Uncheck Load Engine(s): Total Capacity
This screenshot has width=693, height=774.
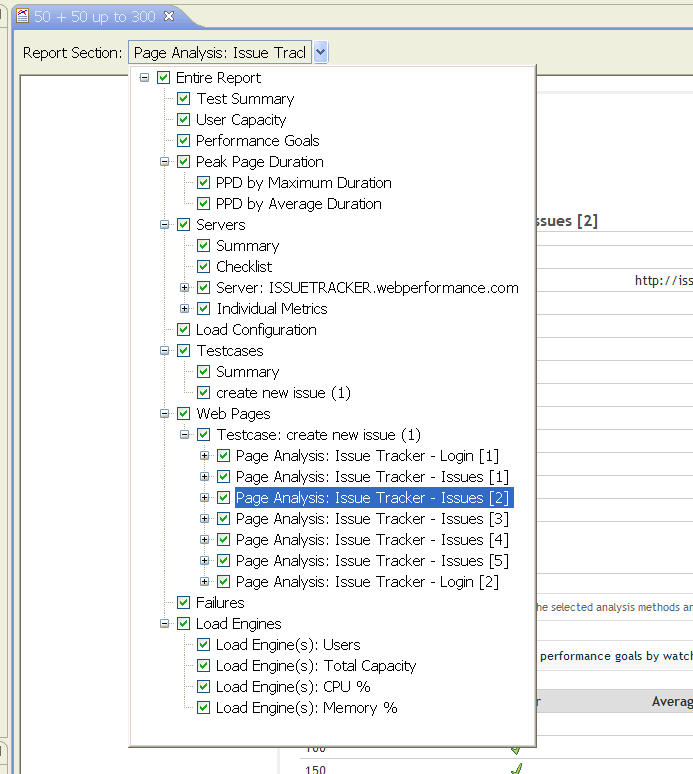click(x=203, y=665)
